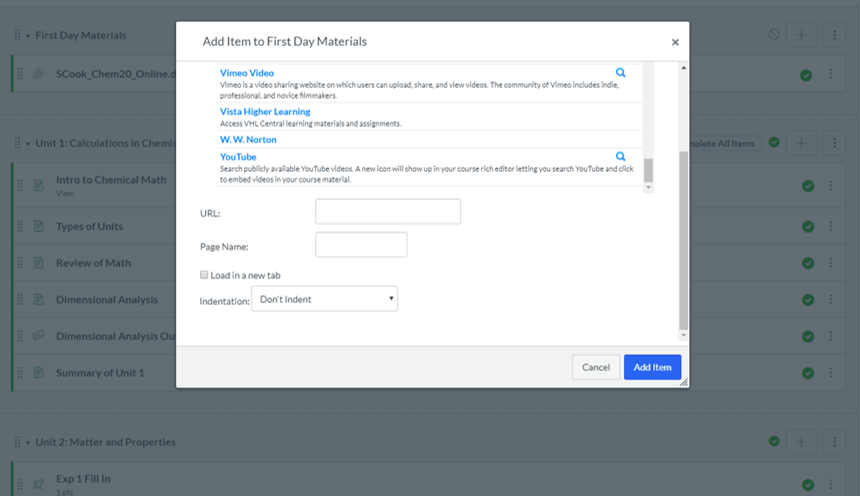
Task: Collapse the Unit 2: Matter and Properties module
Action: 28,442
